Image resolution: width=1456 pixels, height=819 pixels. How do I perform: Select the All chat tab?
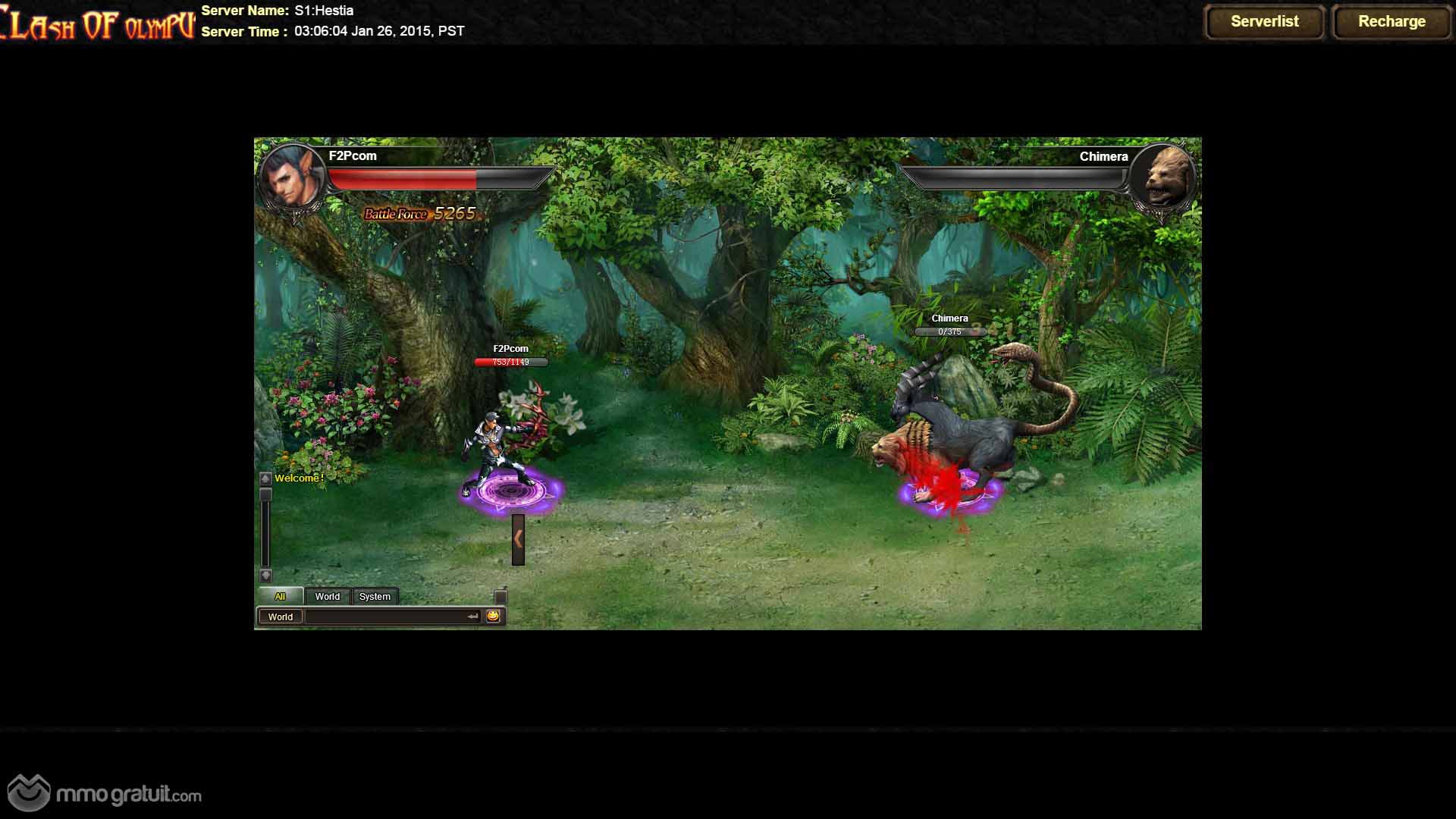click(281, 596)
